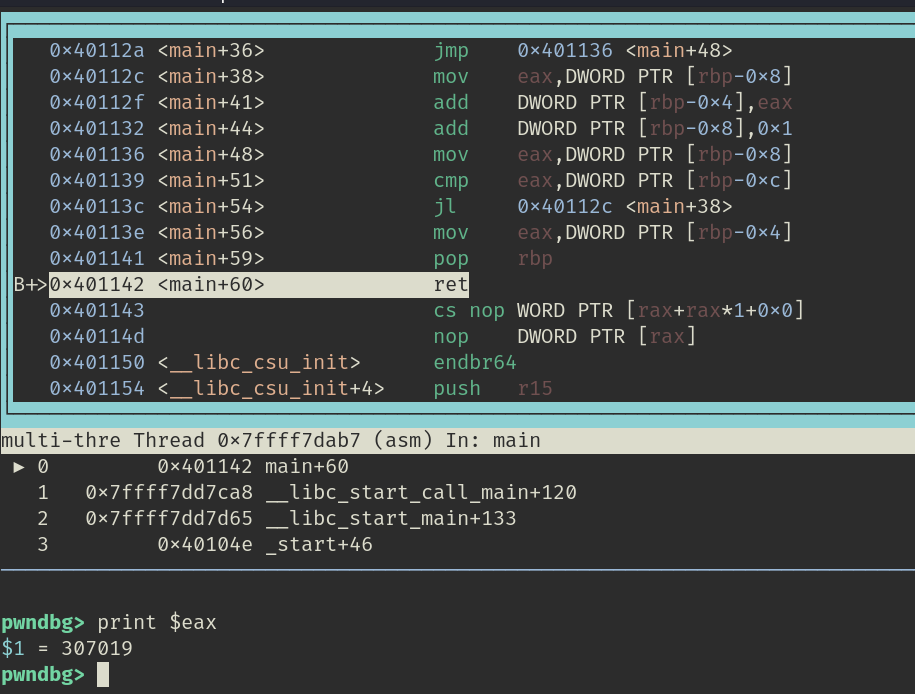Viewport: 915px width, 694px height.
Task: Click the B+> breakpoint marker
Action: [x=30, y=284]
